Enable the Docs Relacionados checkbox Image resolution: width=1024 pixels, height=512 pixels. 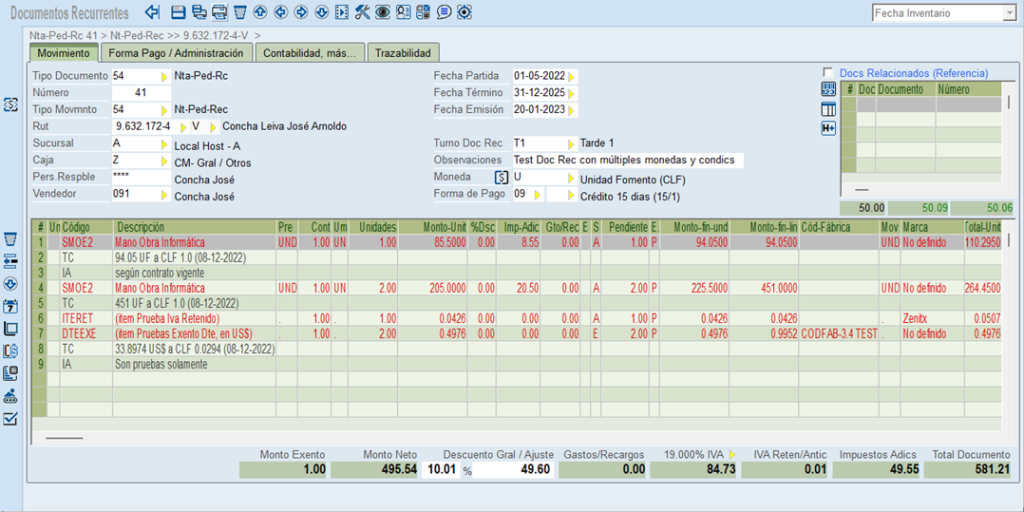tap(827, 73)
